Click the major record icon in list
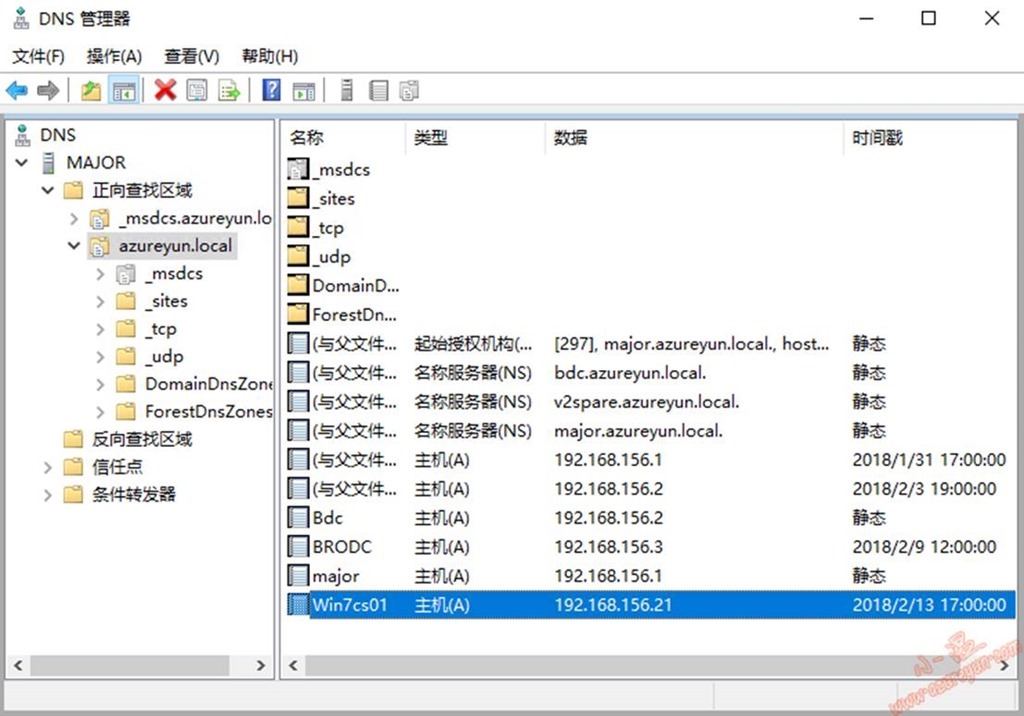 (x=298, y=576)
